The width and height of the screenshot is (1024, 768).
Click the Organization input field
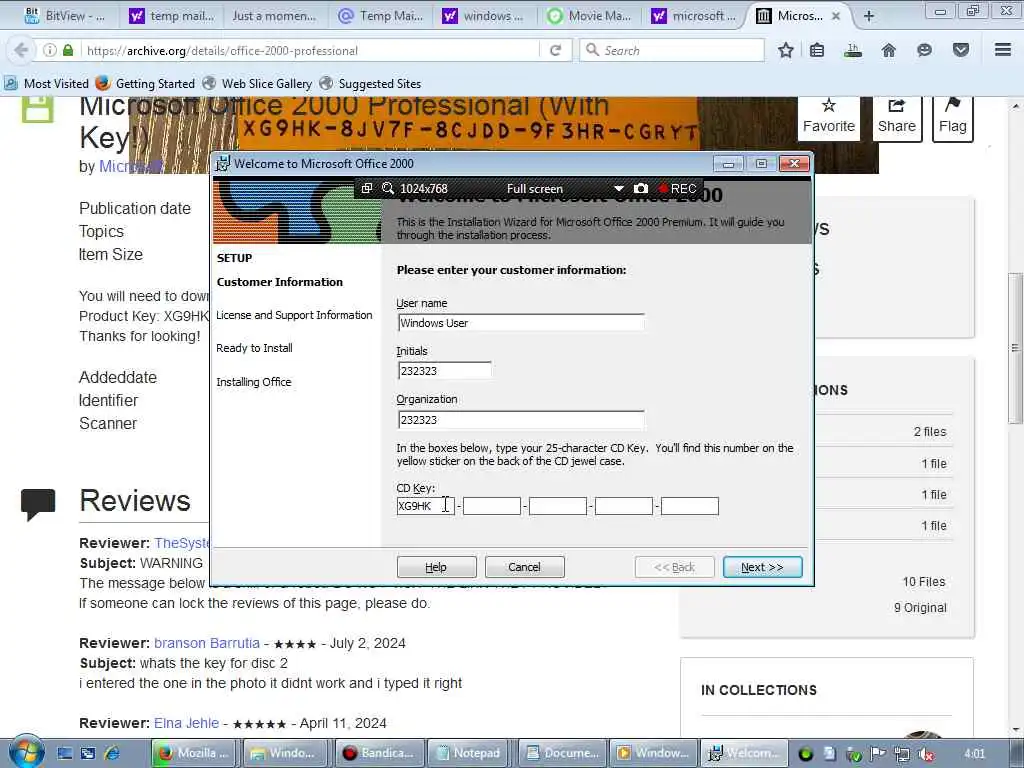tap(520, 419)
